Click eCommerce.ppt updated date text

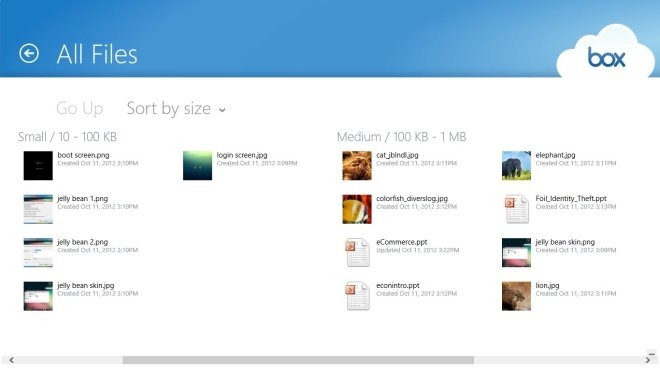coord(418,250)
